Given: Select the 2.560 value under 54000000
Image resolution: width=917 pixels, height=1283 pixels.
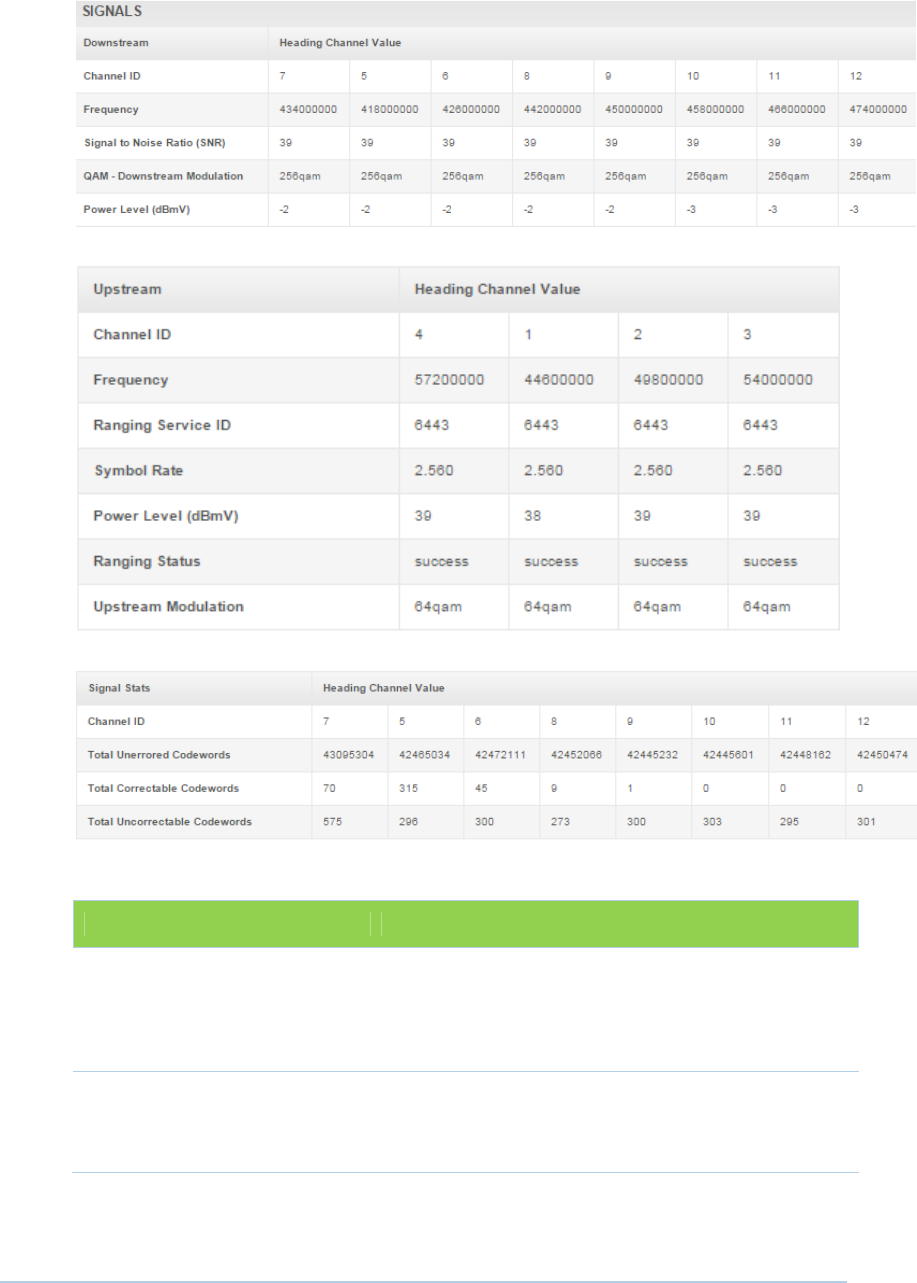Looking at the screenshot, I should [763, 471].
